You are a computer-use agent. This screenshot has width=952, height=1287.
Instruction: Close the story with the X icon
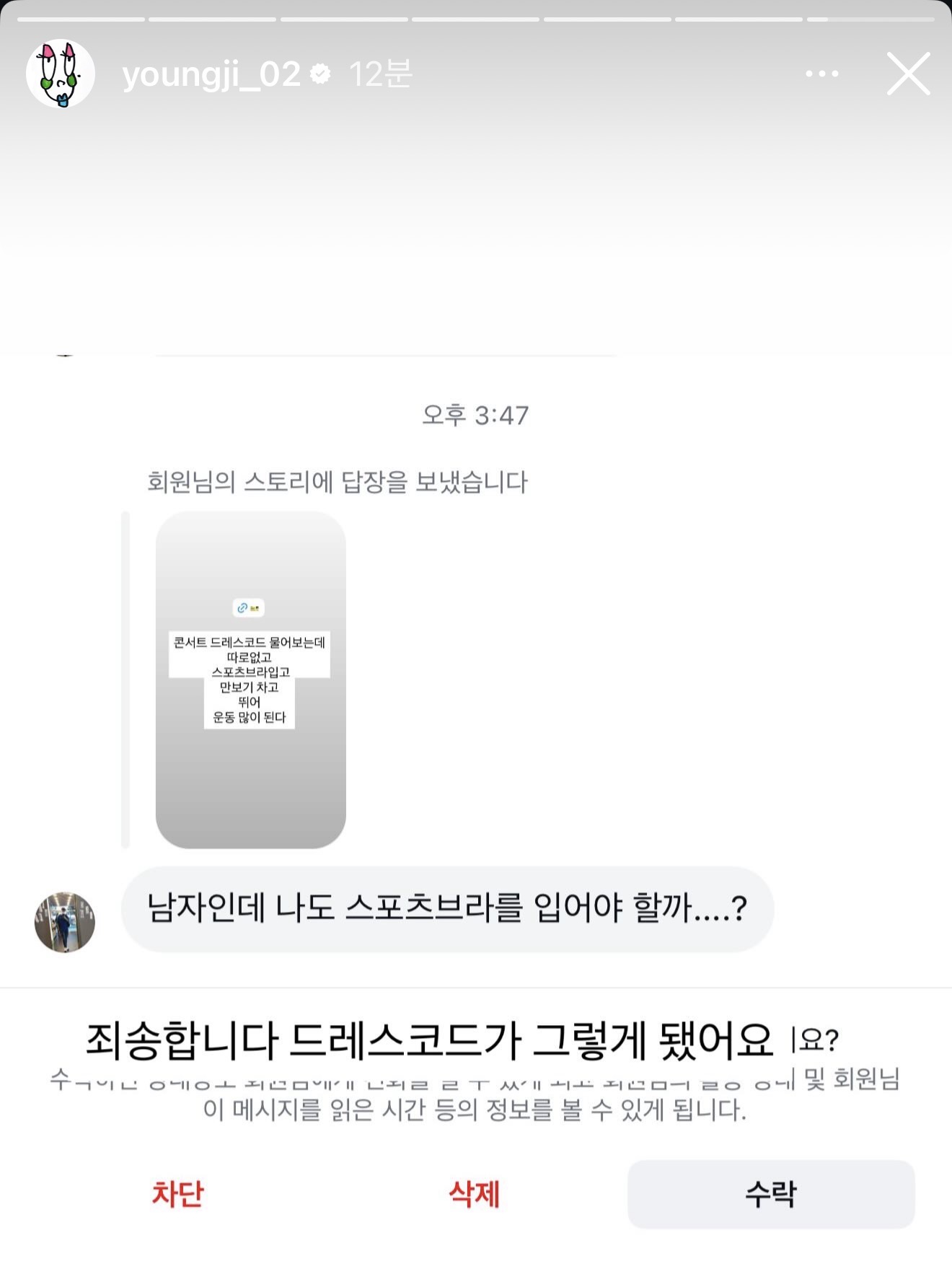tap(908, 74)
